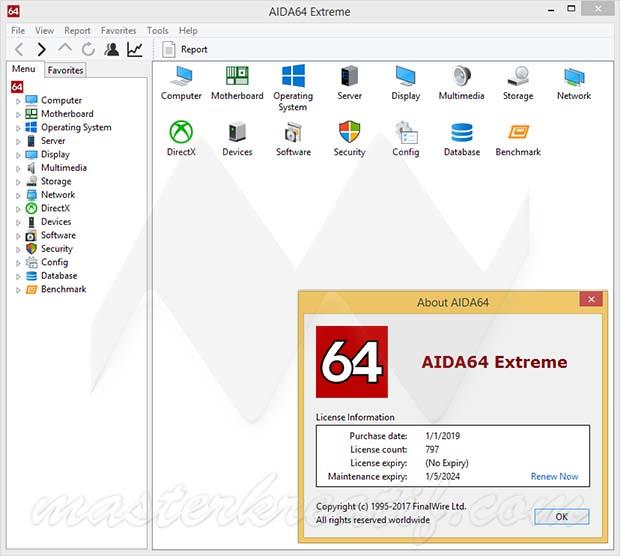Click the maintenance expiry value 1/5/2024

point(442,476)
